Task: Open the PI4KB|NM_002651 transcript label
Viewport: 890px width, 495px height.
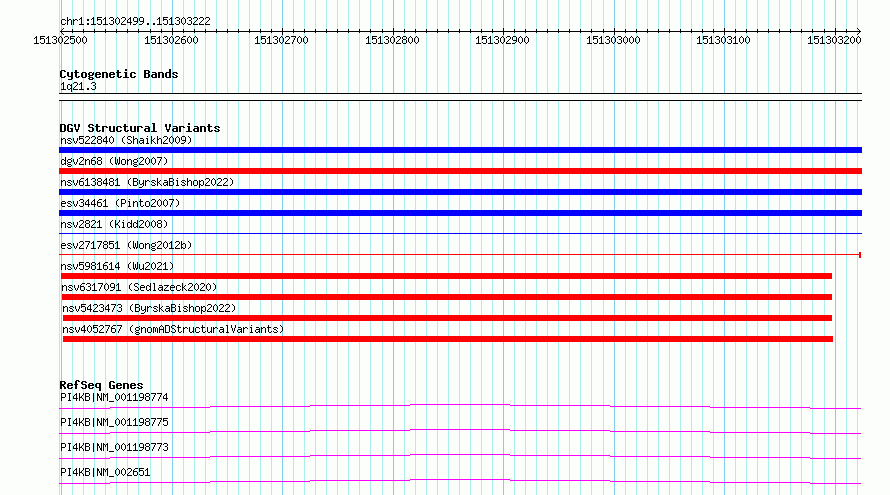Action: click(105, 472)
